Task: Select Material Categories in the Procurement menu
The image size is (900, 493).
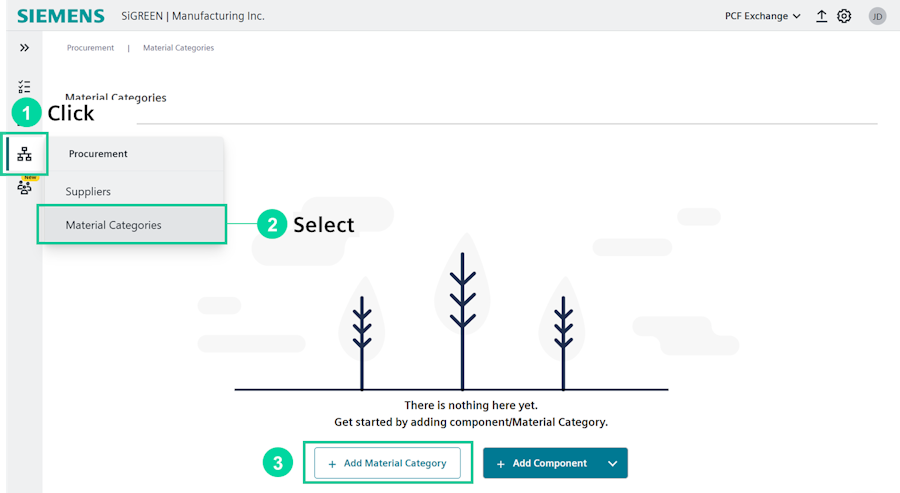Action: click(113, 225)
